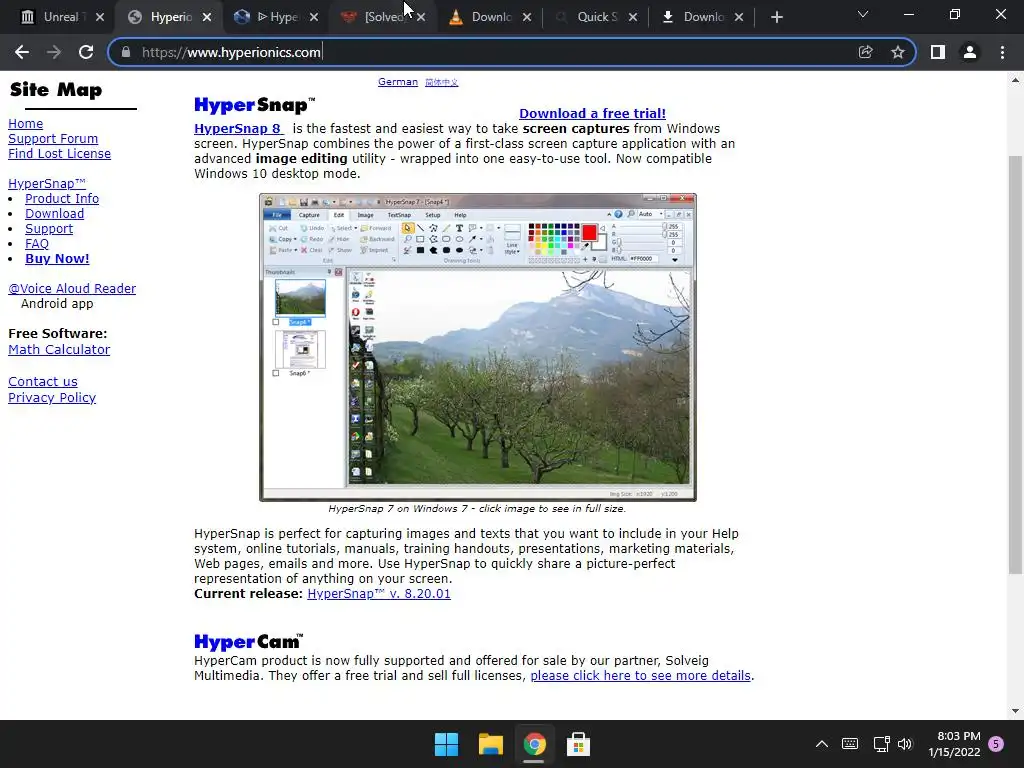This screenshot has width=1024, height=768.
Task: Click the share page icon in address bar
Action: [x=865, y=52]
